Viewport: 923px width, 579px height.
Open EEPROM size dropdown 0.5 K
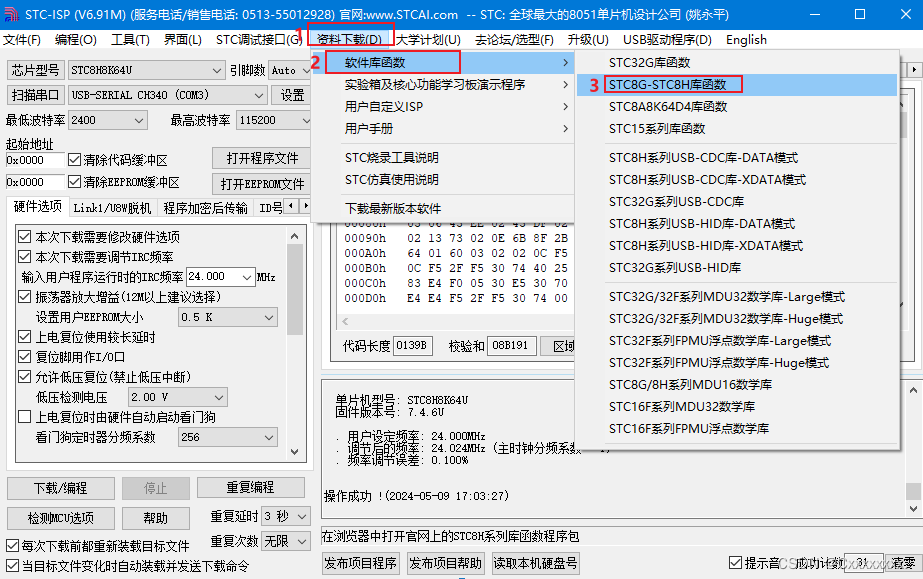pyautogui.click(x=228, y=317)
